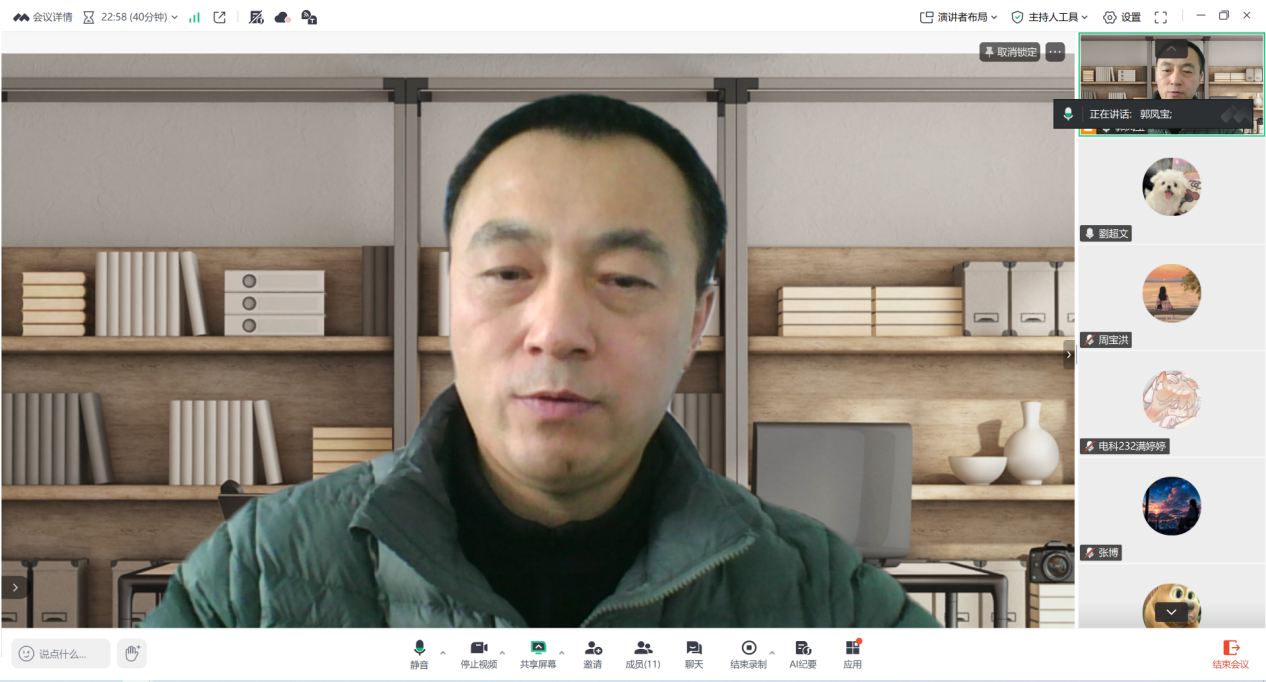Open the 邀请 (invite) icon
1266x682 pixels.
593,653
